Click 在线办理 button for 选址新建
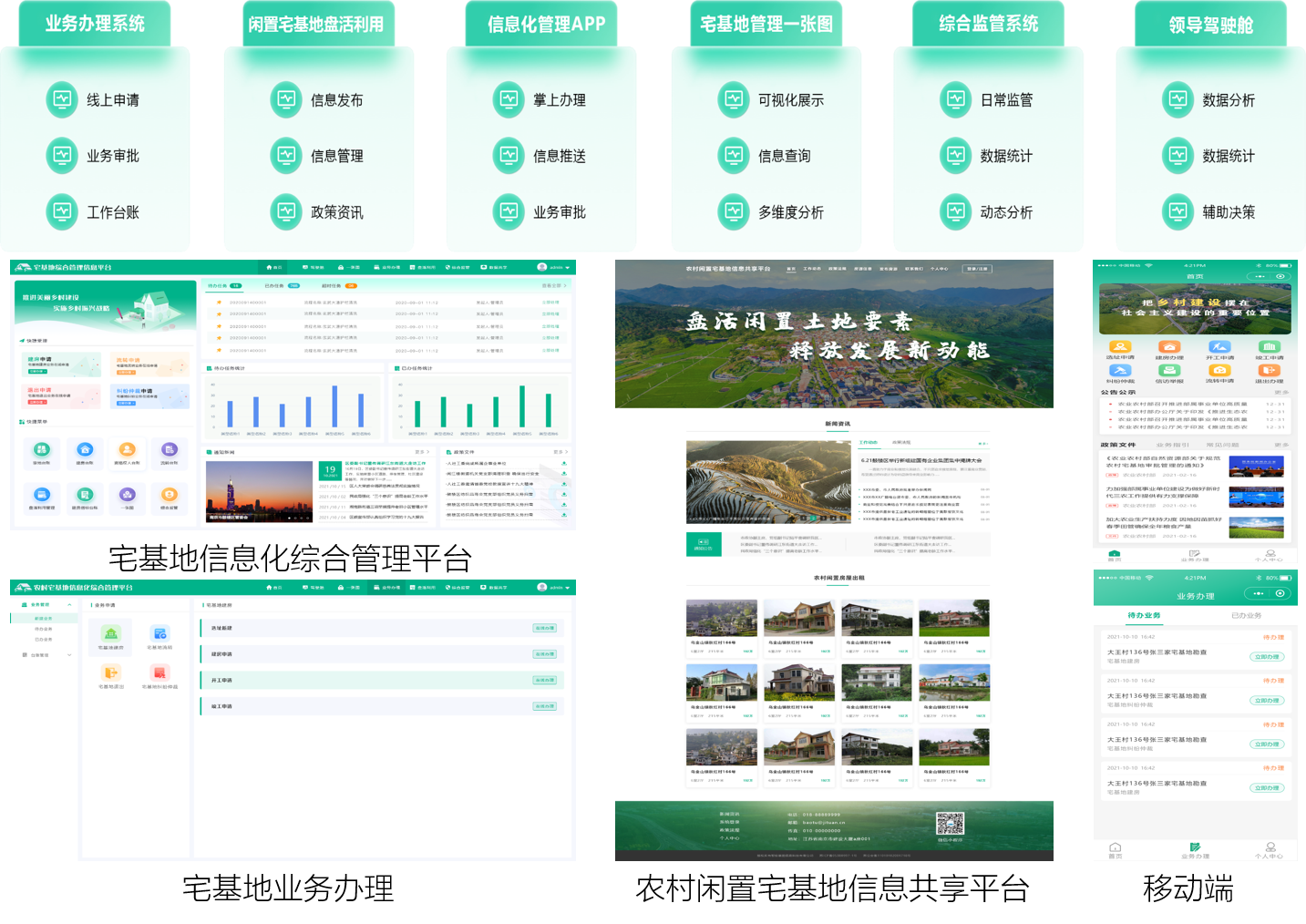The width and height of the screenshot is (1306, 924). 544,628
